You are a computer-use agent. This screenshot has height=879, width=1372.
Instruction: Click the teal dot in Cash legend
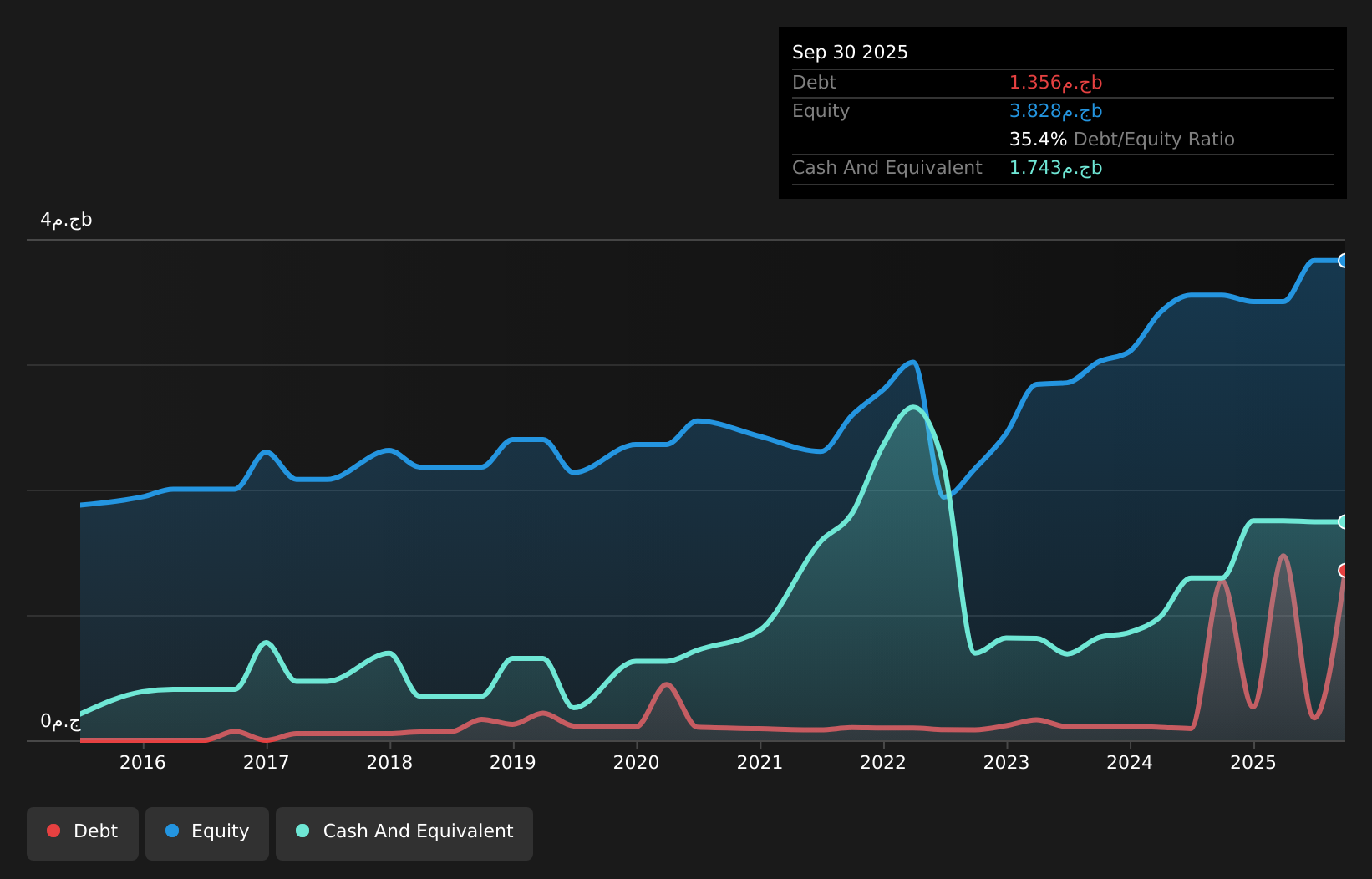click(302, 831)
